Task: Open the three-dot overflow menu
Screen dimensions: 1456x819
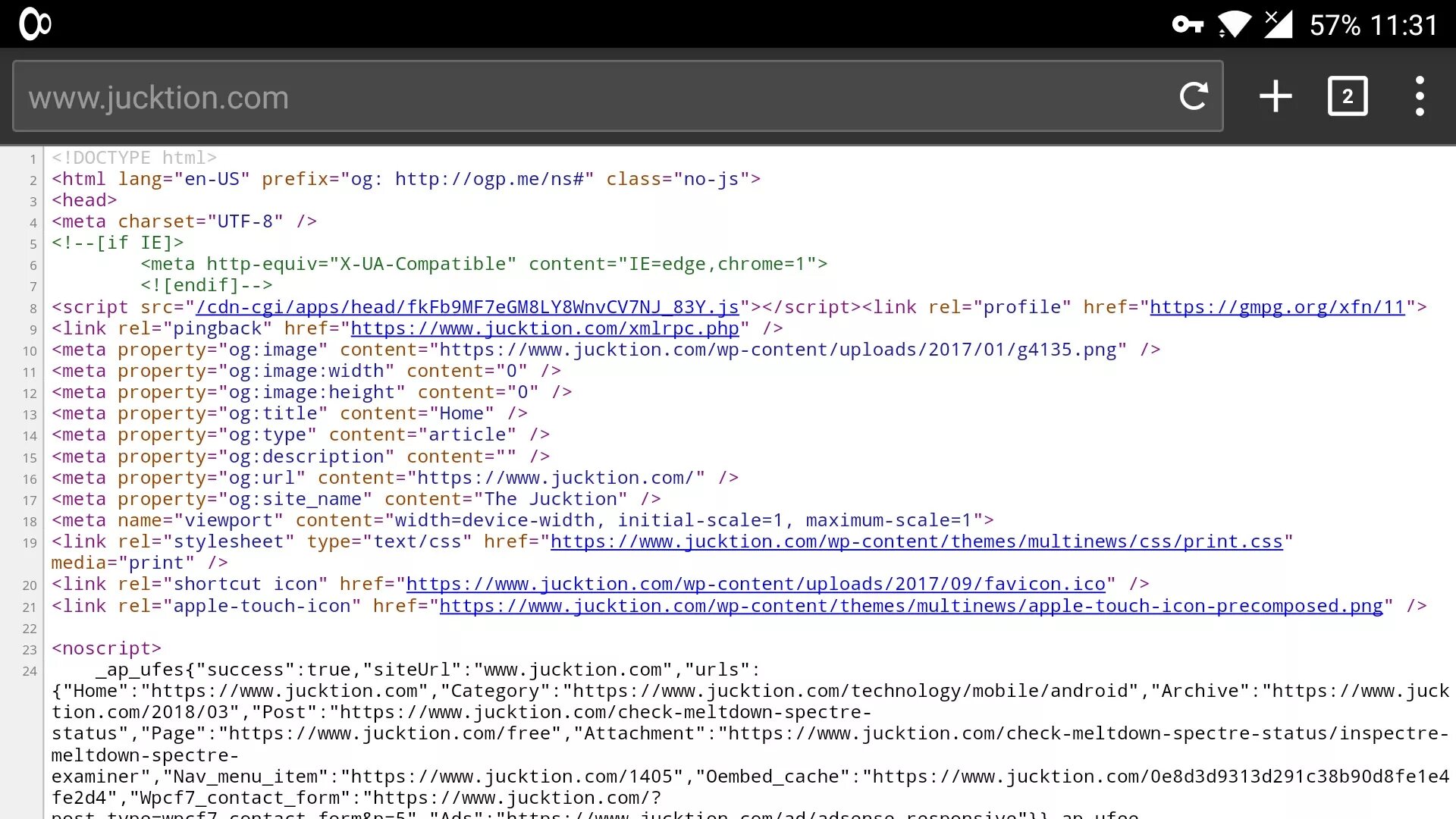Action: click(1420, 96)
